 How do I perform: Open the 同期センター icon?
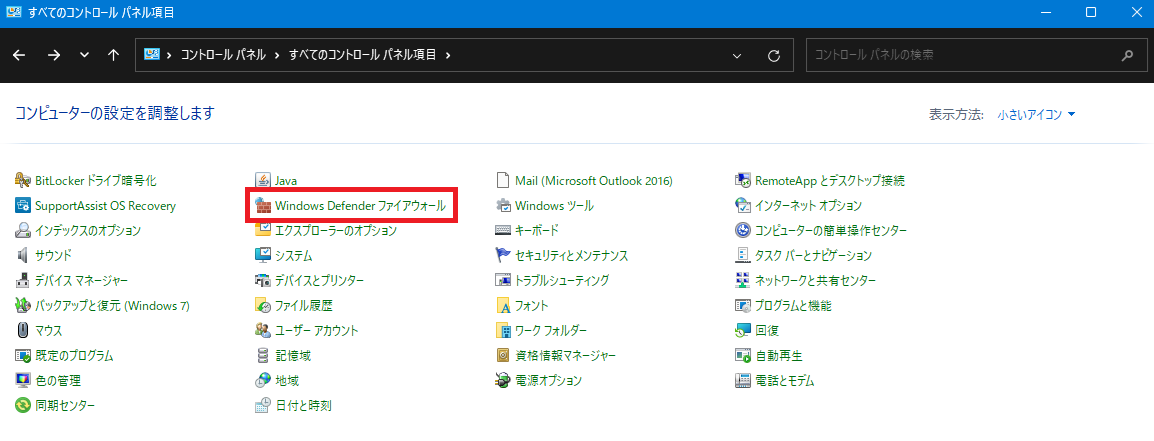click(x=22, y=406)
